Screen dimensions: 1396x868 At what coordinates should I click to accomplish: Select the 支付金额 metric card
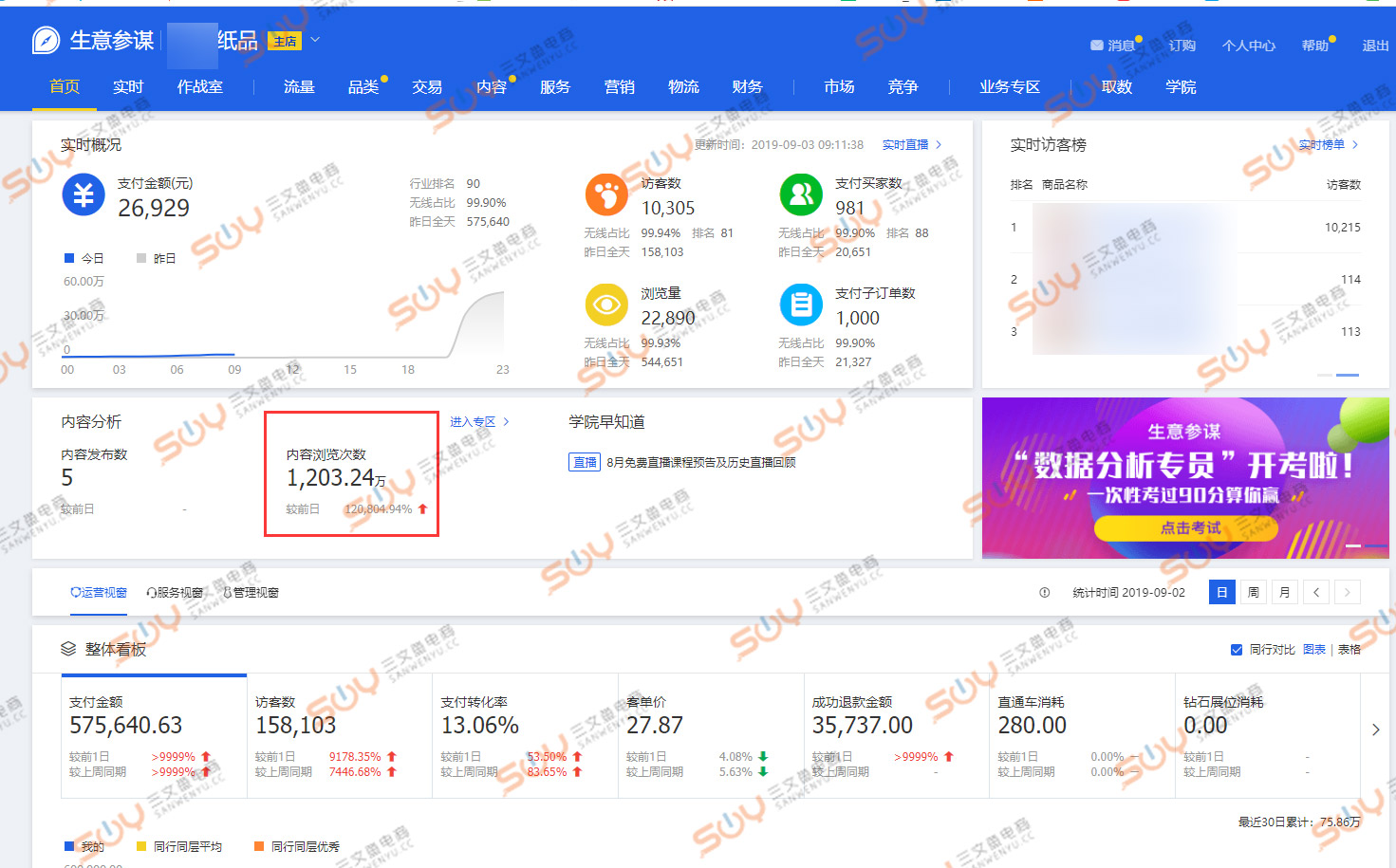click(154, 736)
